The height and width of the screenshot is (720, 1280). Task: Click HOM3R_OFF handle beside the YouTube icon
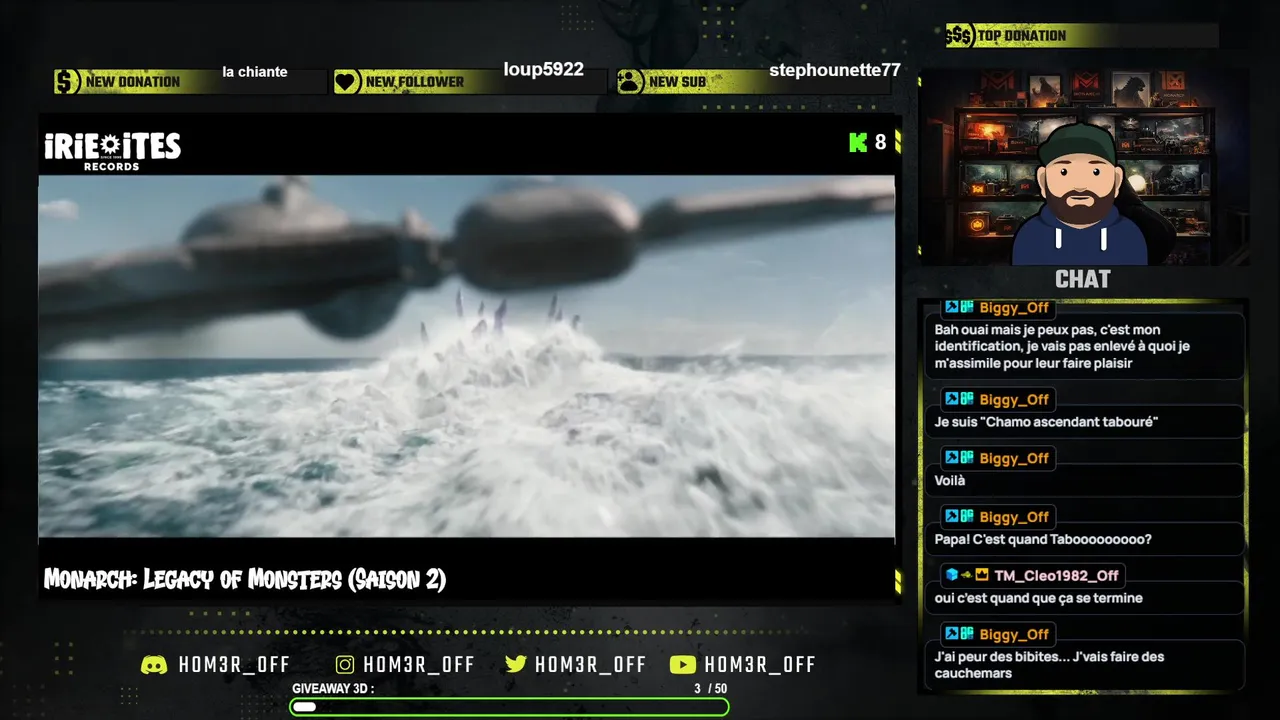[760, 665]
